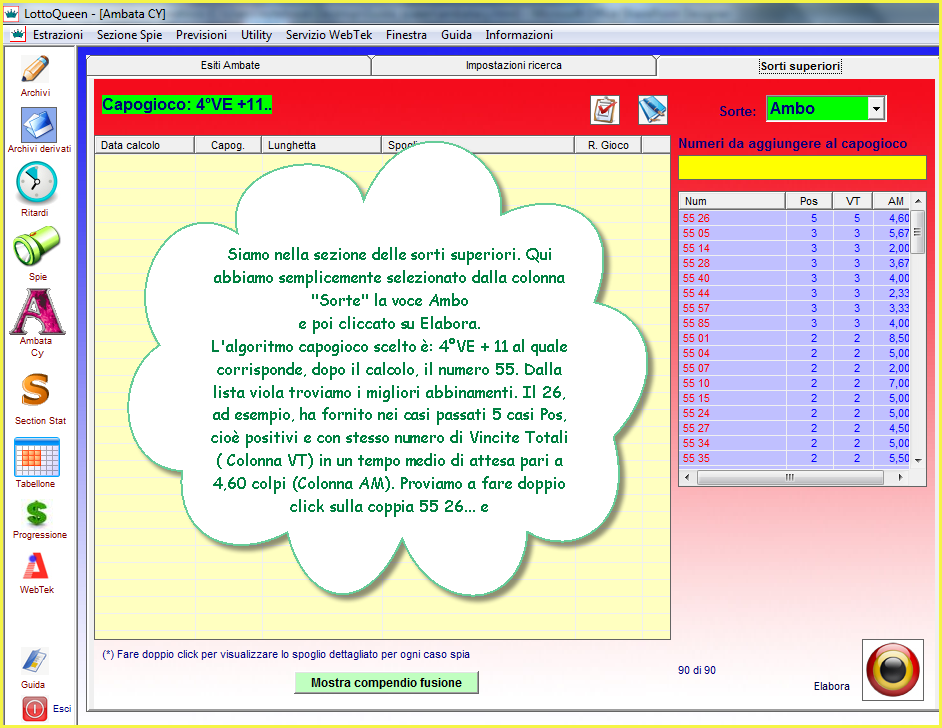Click the Mostra compendio fusione button
This screenshot has width=942, height=728.
[x=386, y=682]
